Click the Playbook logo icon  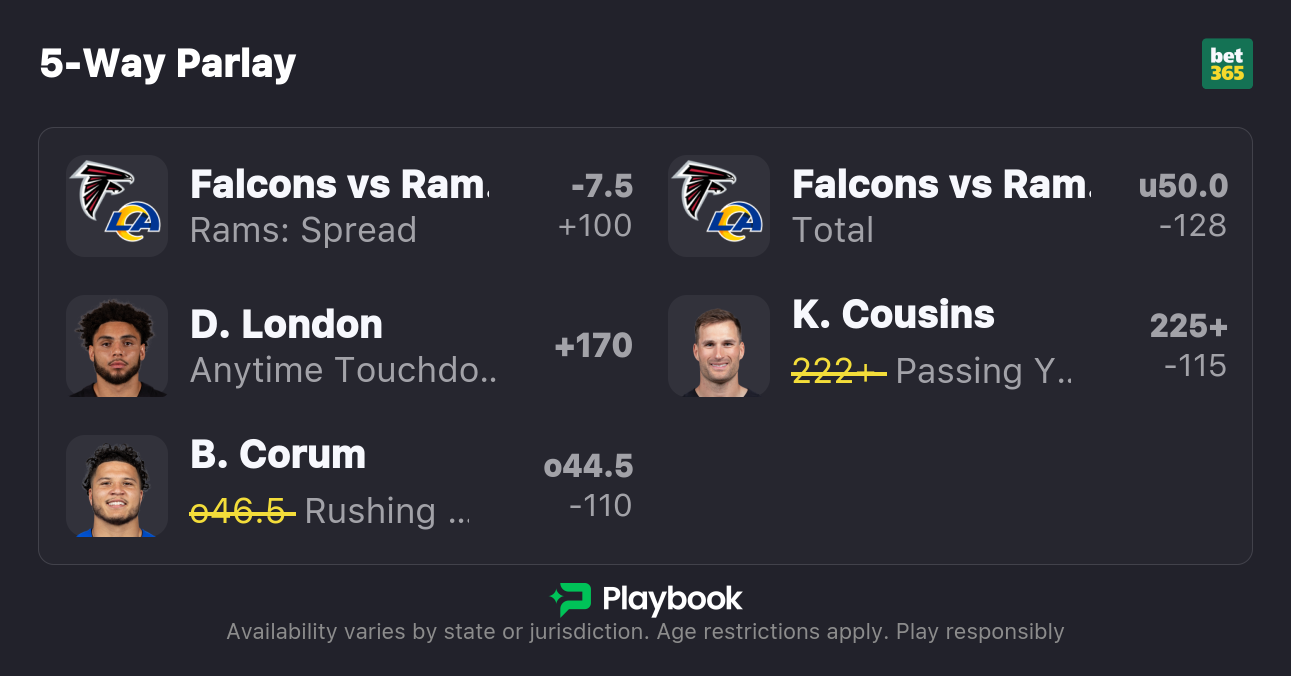pos(570,600)
